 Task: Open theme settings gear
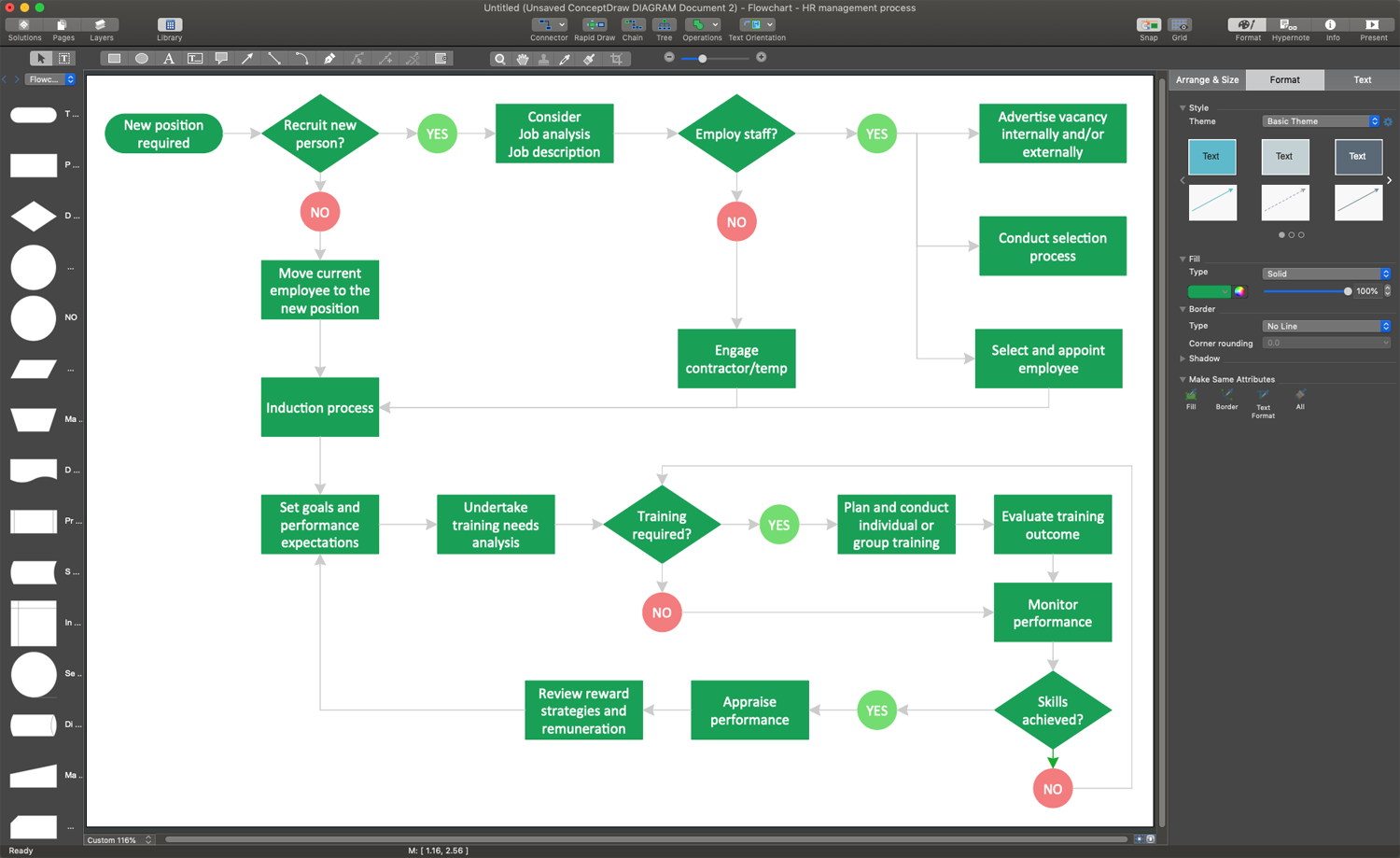tap(1388, 121)
